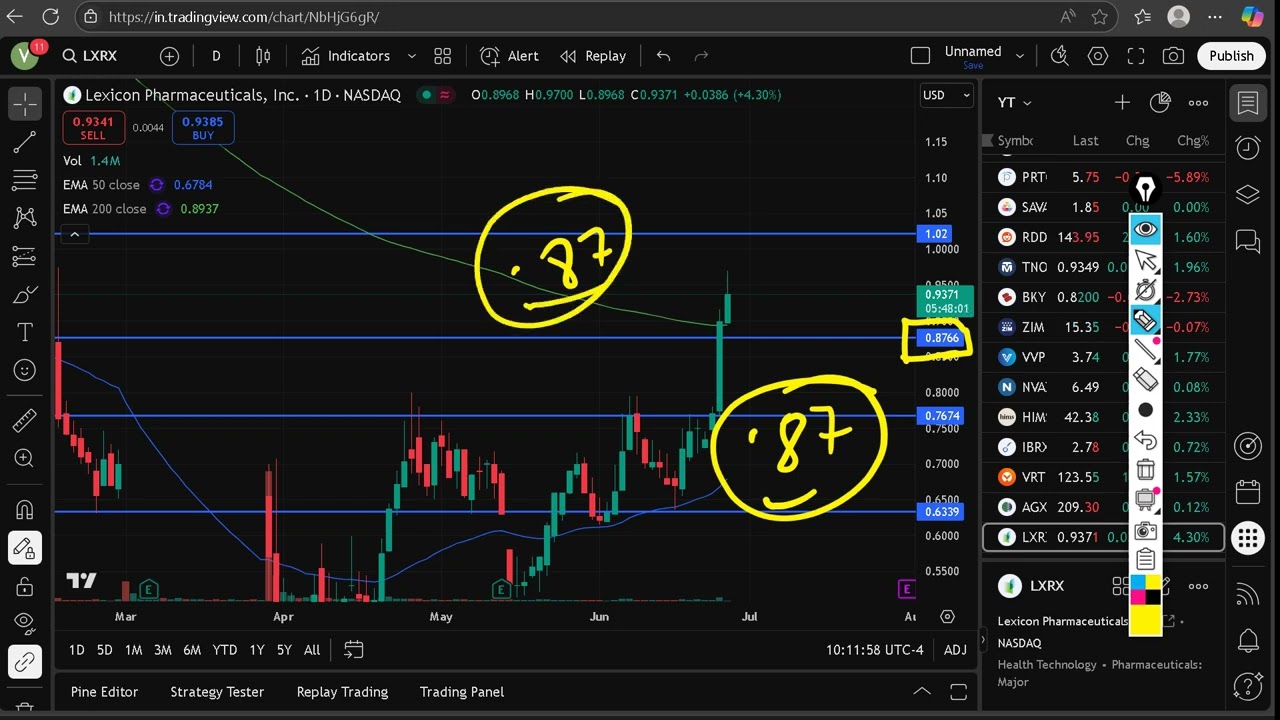Select the 3M time range

click(162, 650)
